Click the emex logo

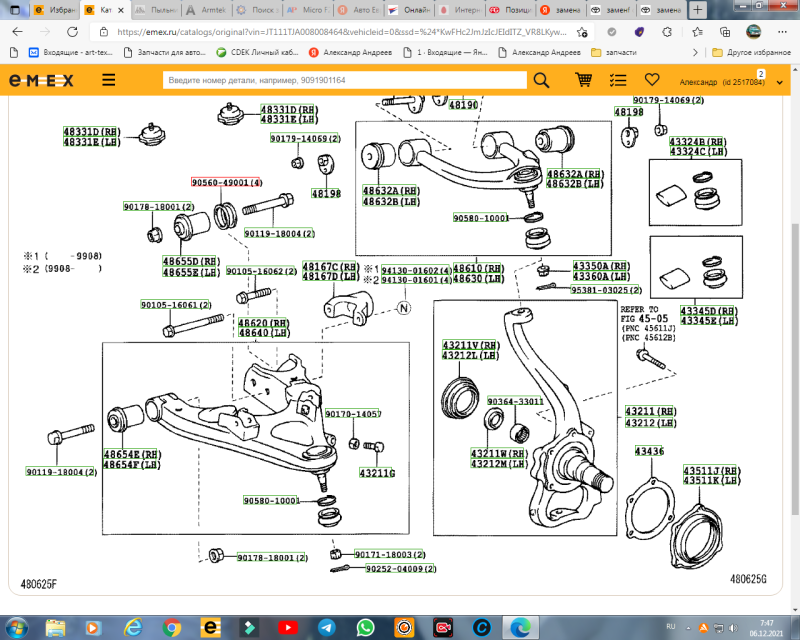pyautogui.click(x=42, y=79)
